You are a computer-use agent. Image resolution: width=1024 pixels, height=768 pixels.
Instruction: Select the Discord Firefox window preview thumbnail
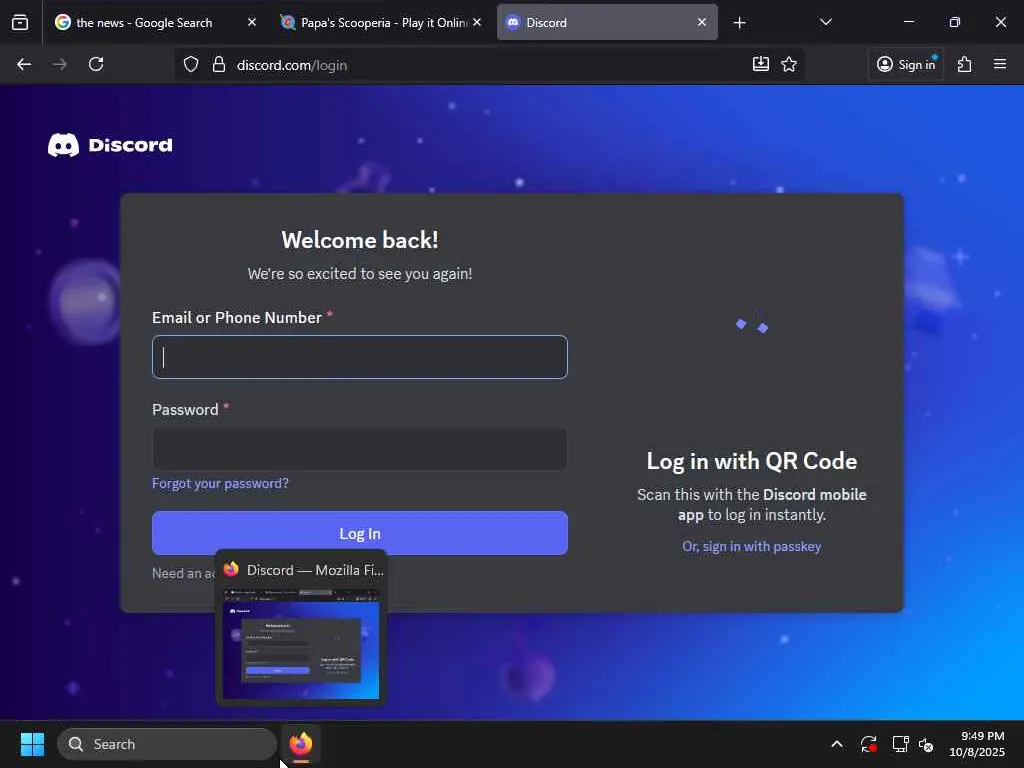301,643
